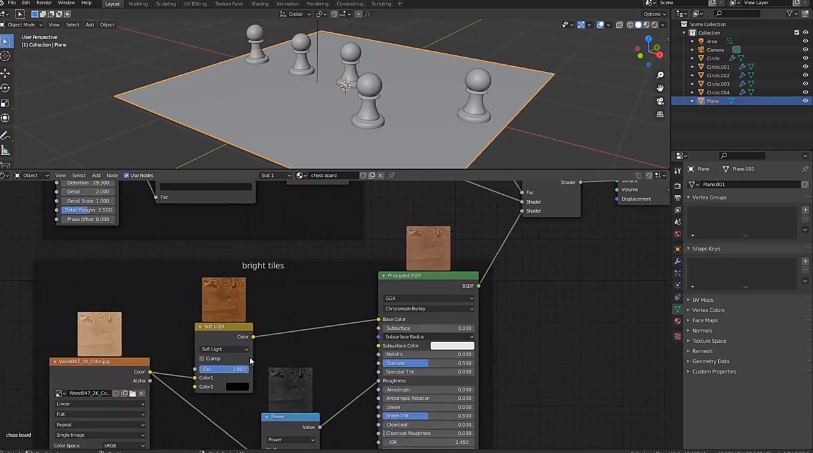Screen dimensions: 813x453
Task: Open the Object Mode dropdown
Action: click(x=23, y=24)
